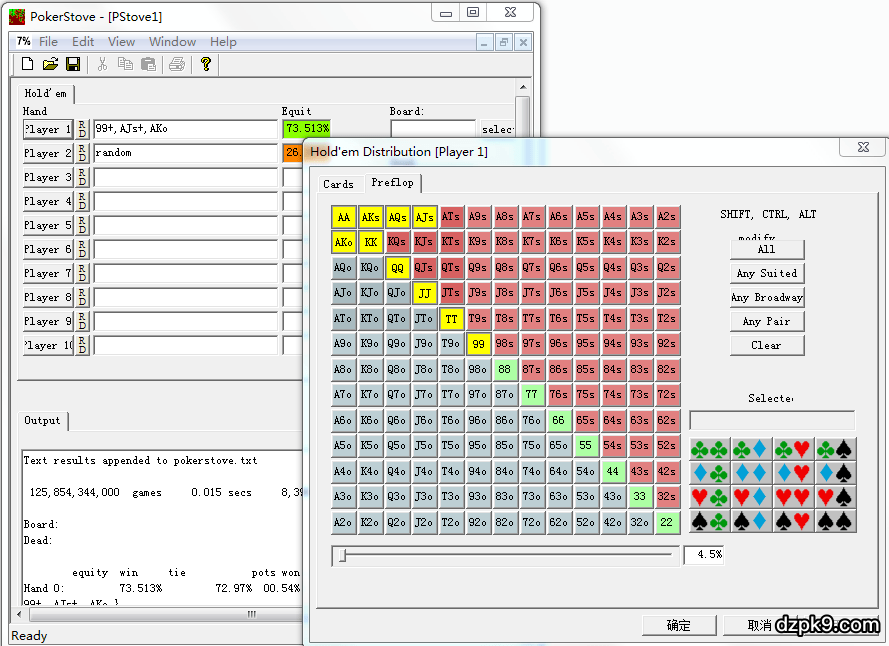Open Player 2 hand selection

pyautogui.click(x=47, y=154)
